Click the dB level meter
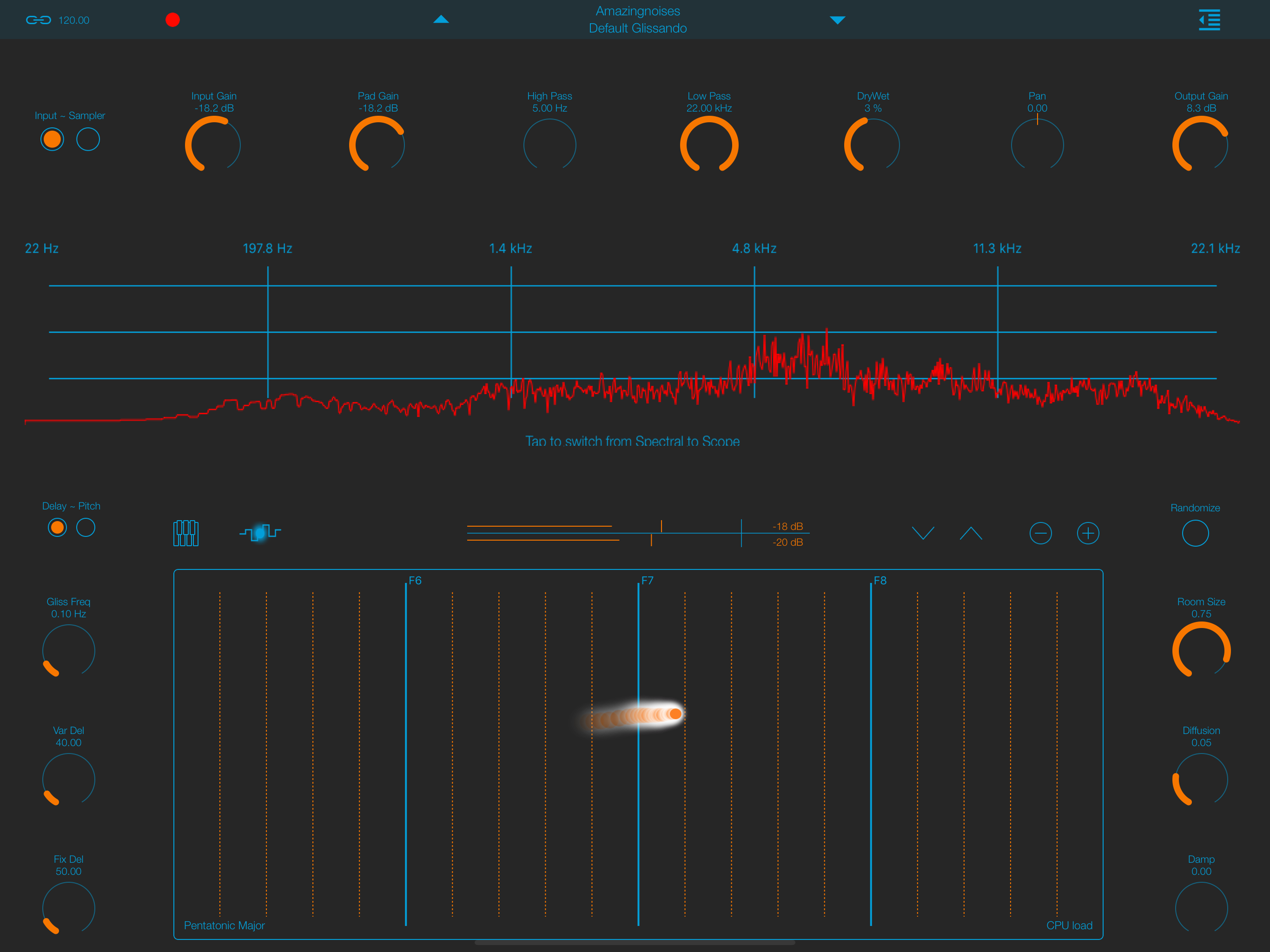1270x952 pixels. [637, 534]
